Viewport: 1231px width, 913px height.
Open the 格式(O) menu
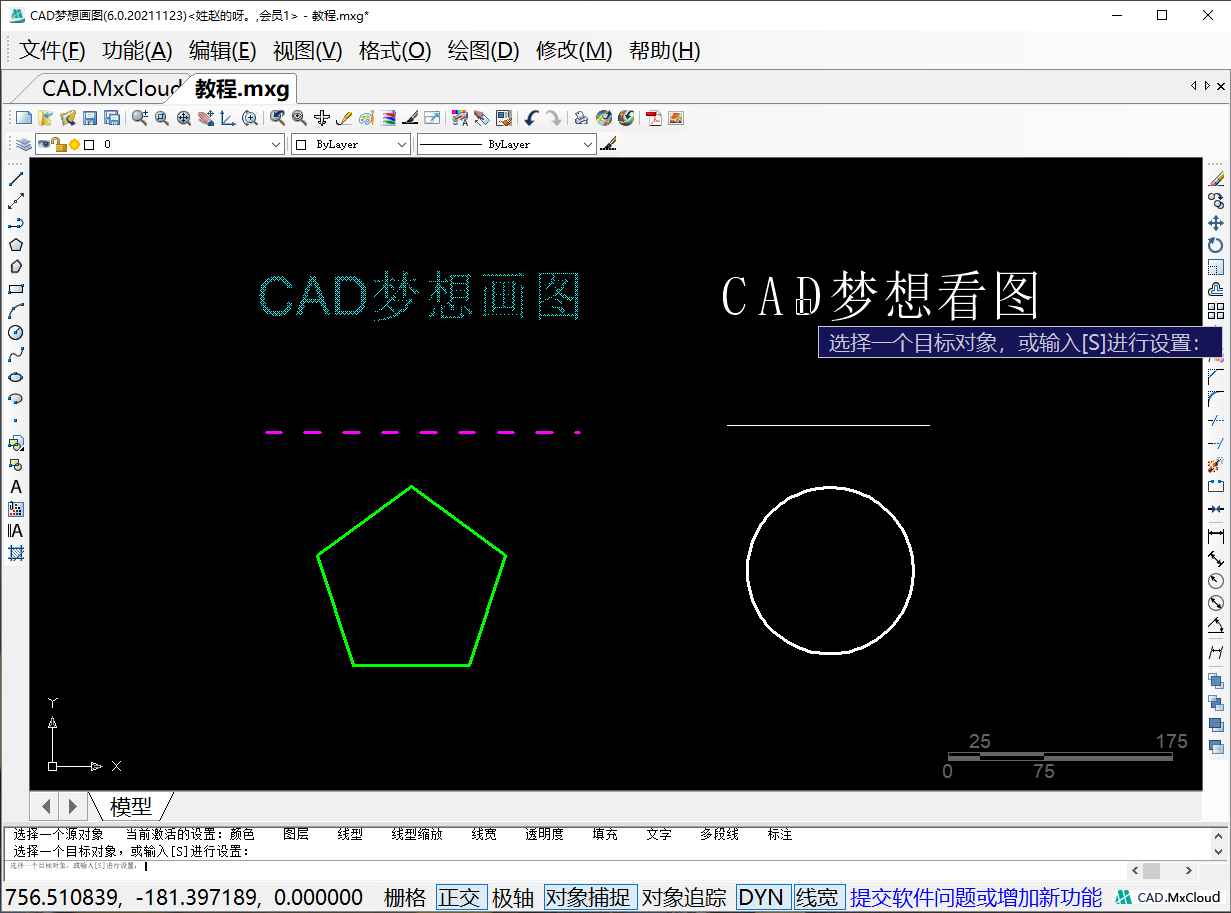(x=395, y=51)
